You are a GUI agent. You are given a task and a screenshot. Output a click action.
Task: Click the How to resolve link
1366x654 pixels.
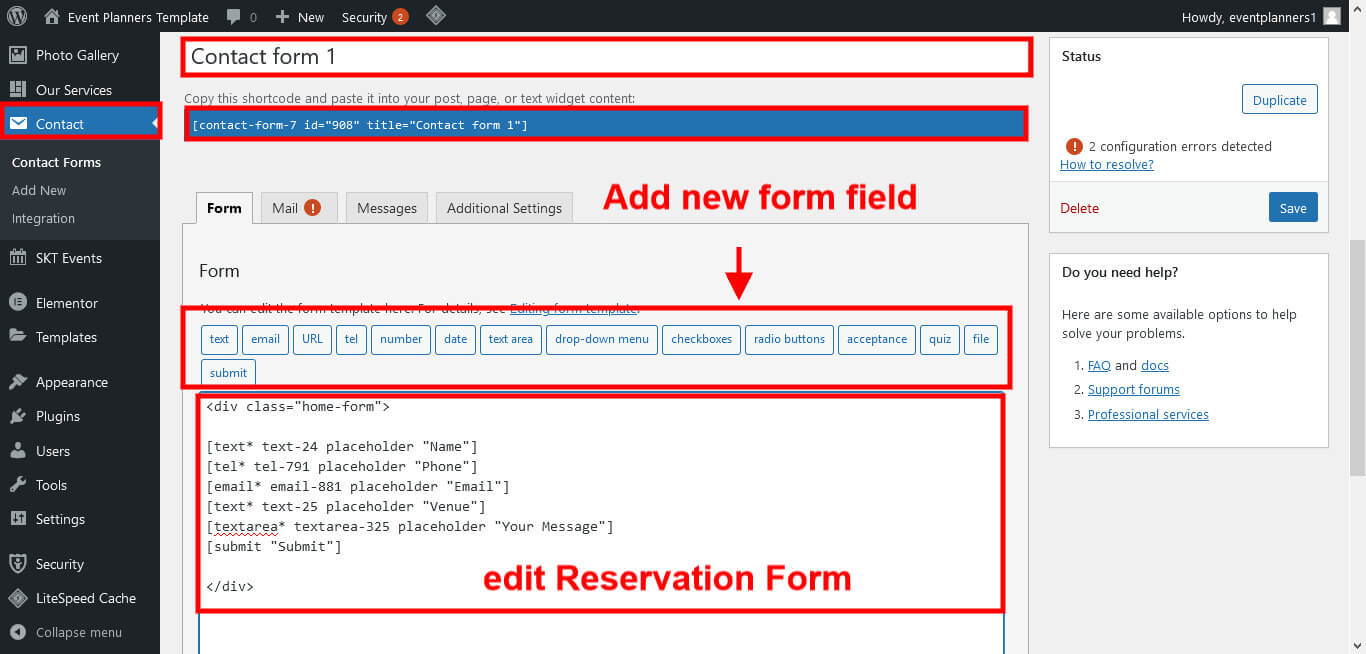click(x=1106, y=164)
